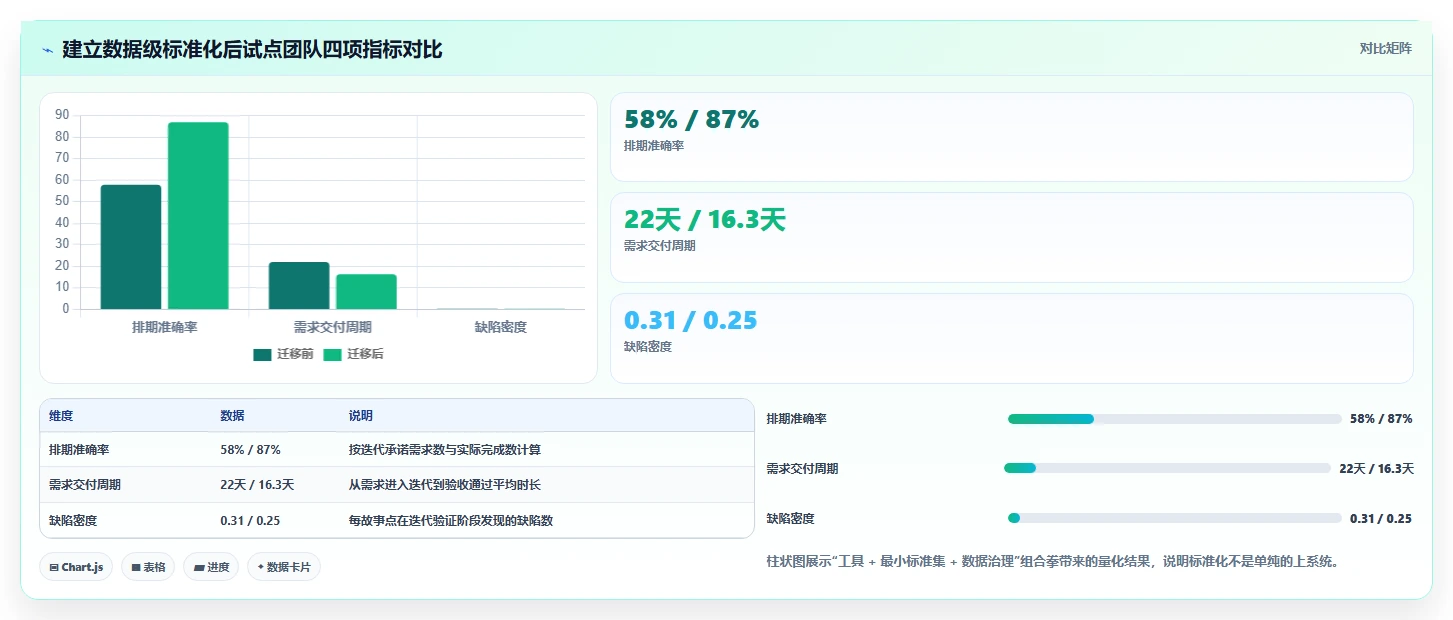Toggle the 迁移后 legend item

tap(353, 354)
